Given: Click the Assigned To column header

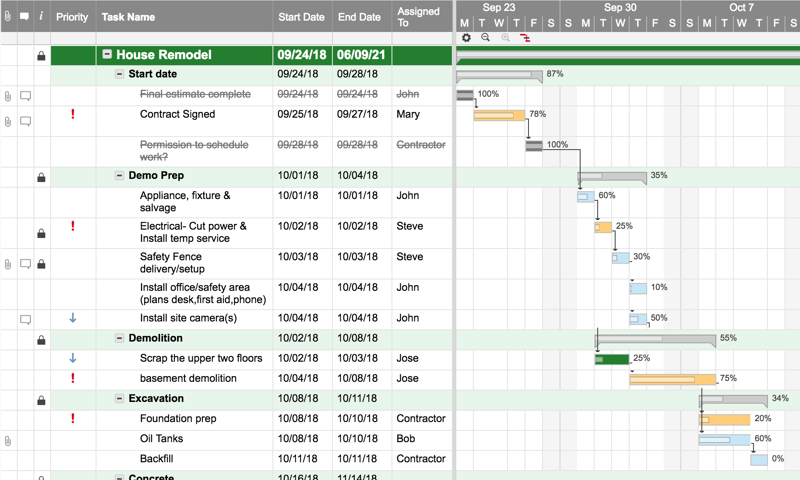Looking at the screenshot, I should tap(418, 17).
